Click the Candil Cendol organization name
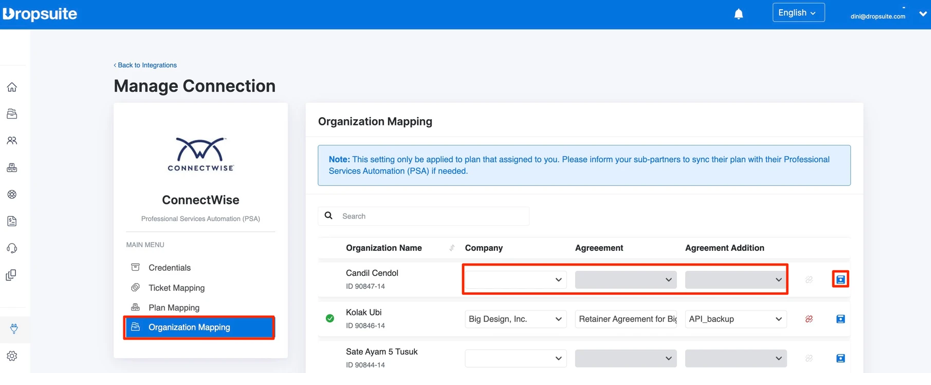This screenshot has height=385, width=931. (372, 273)
